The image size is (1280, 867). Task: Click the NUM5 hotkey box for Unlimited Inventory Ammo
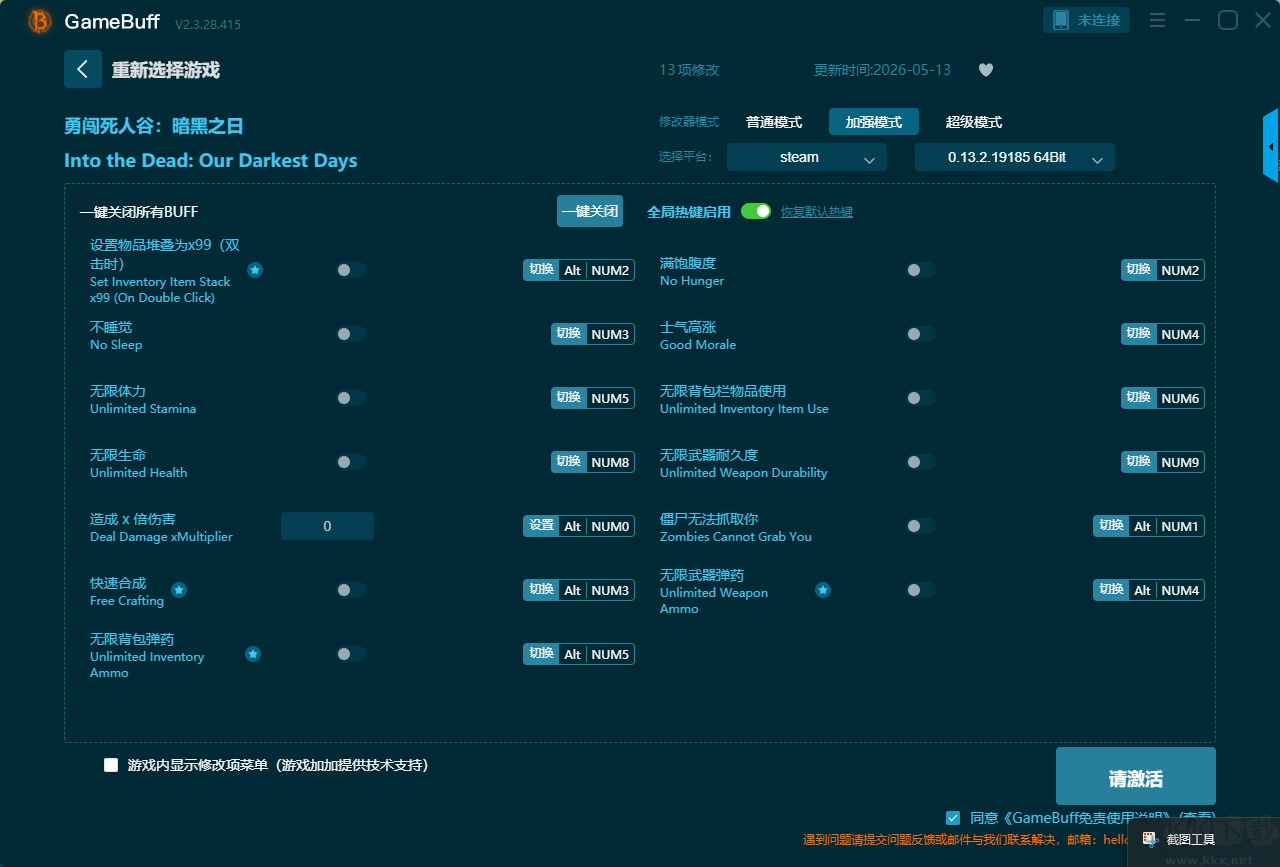click(x=610, y=654)
